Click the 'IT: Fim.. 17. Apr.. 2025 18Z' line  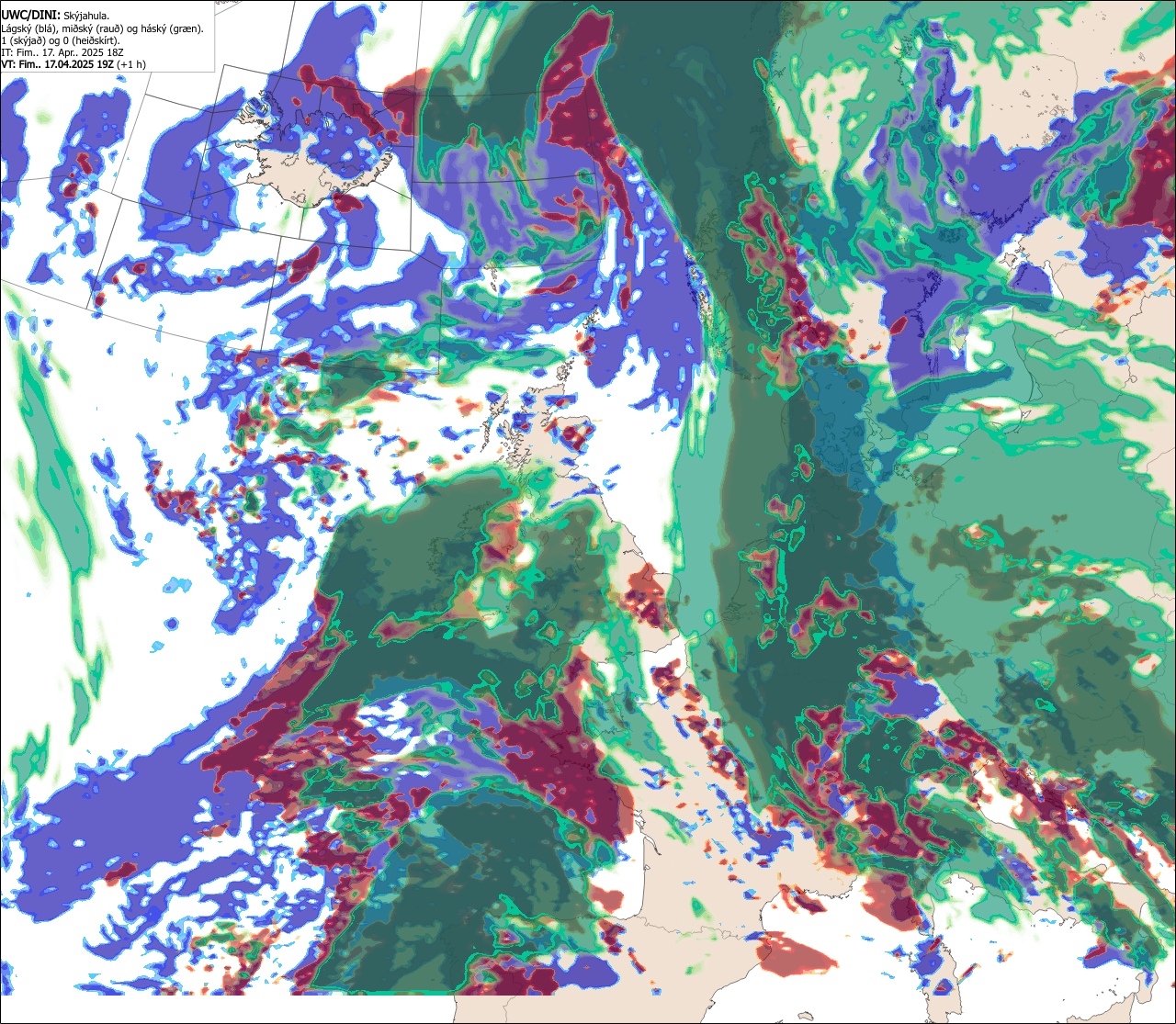click(x=63, y=52)
